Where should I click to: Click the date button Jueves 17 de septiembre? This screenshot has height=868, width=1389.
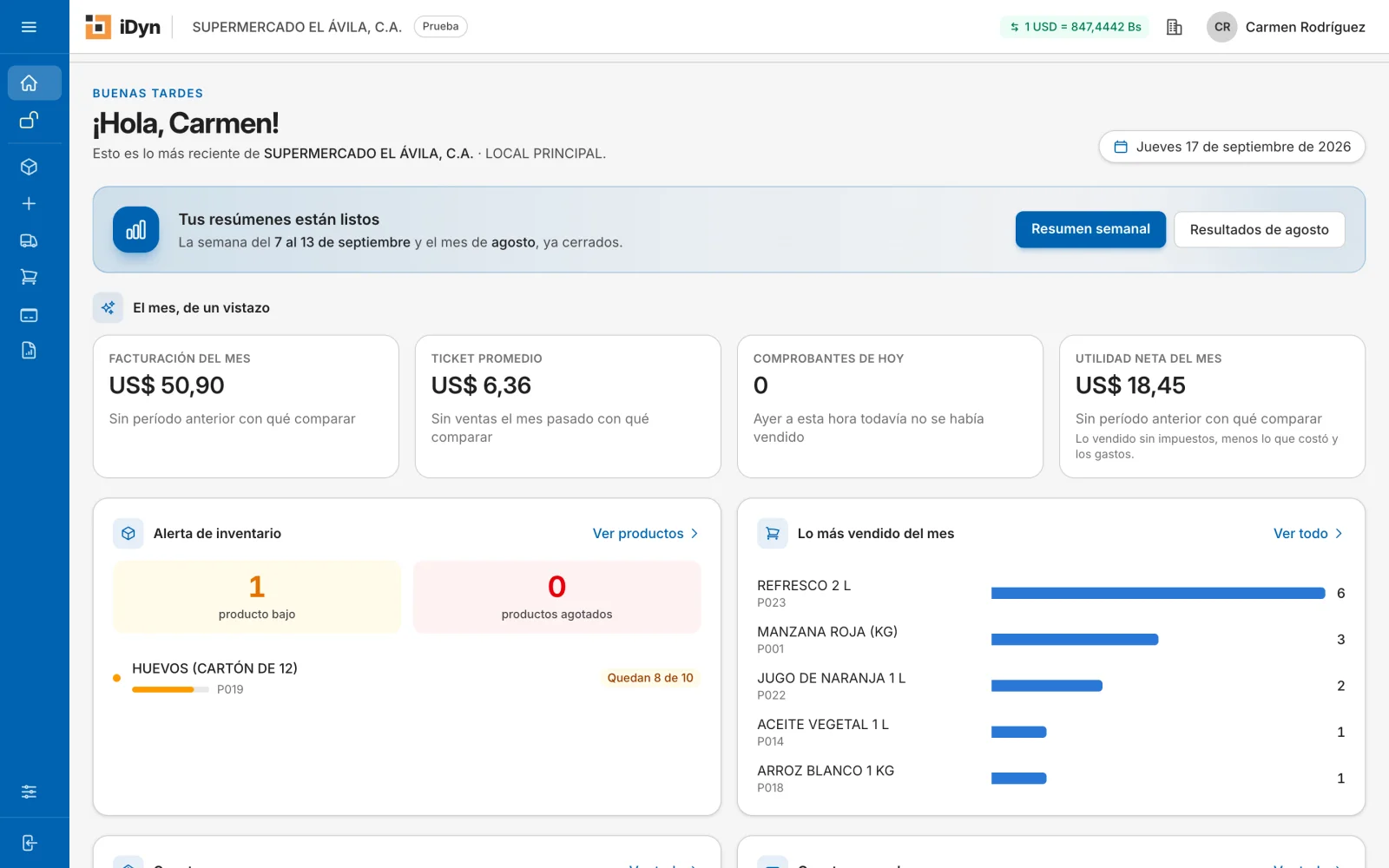pos(1232,147)
